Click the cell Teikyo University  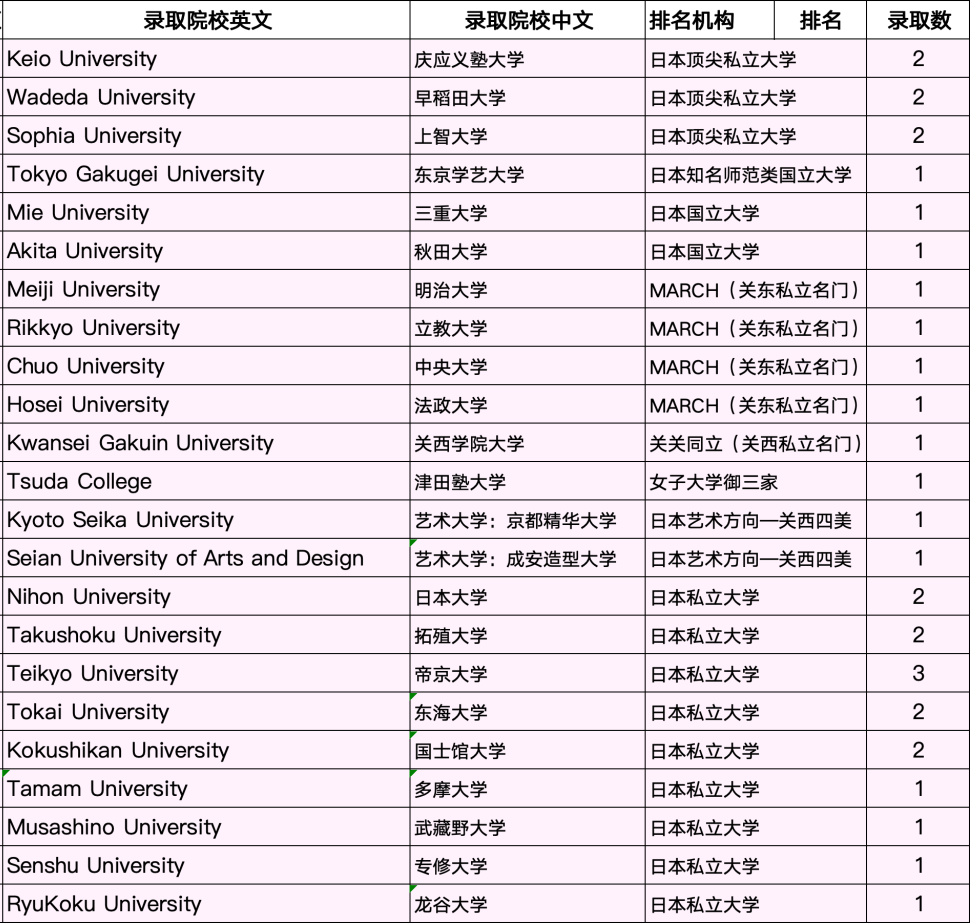point(206,673)
